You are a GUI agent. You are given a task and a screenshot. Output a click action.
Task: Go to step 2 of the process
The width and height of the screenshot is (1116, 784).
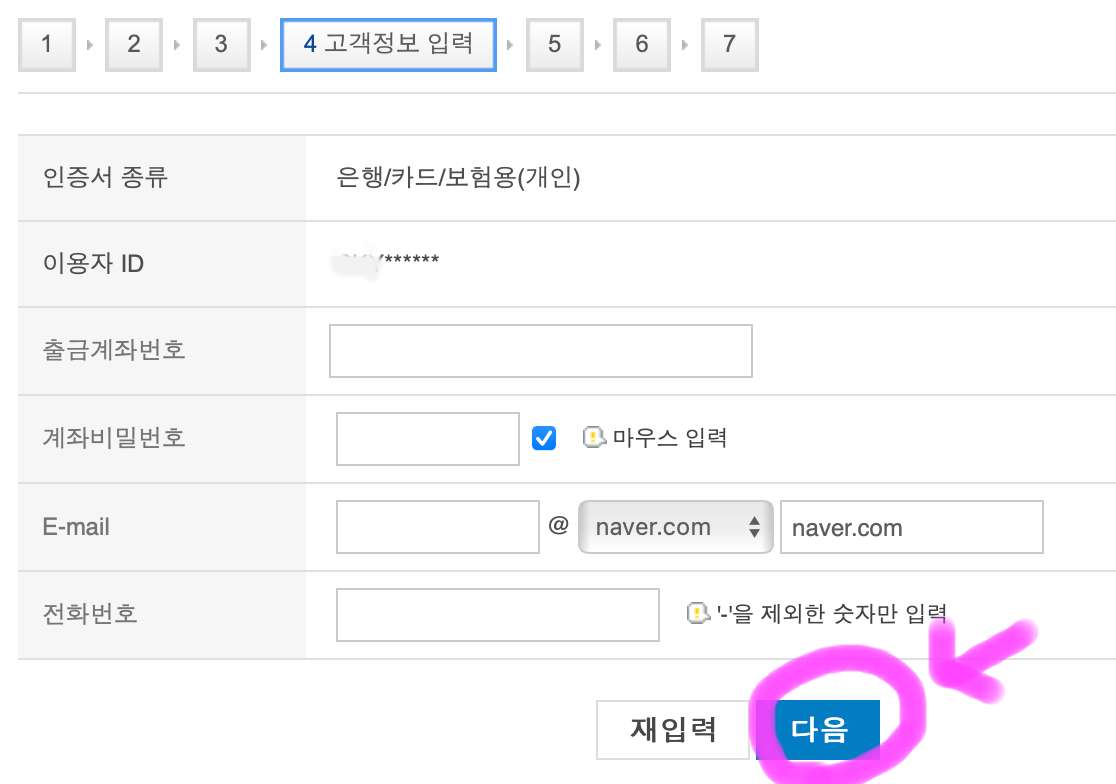click(x=134, y=44)
